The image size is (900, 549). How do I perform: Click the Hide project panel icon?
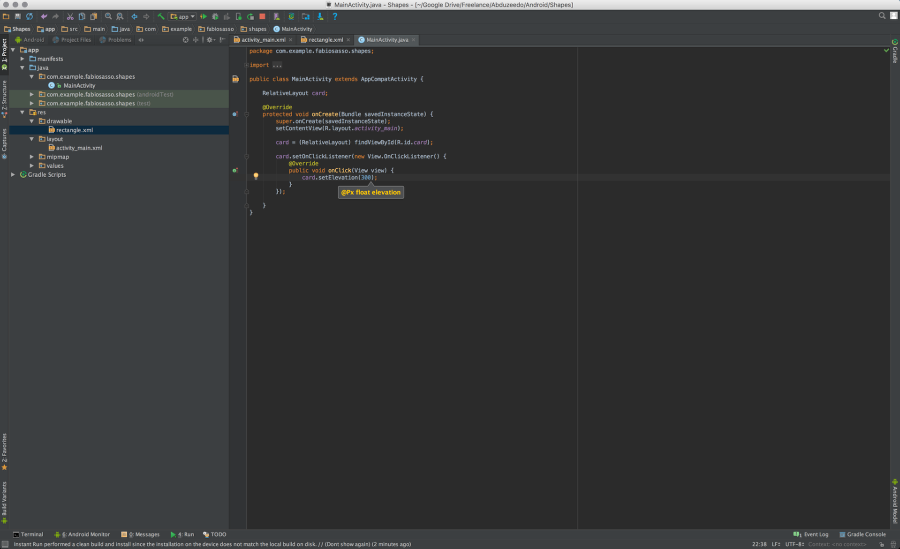222,40
